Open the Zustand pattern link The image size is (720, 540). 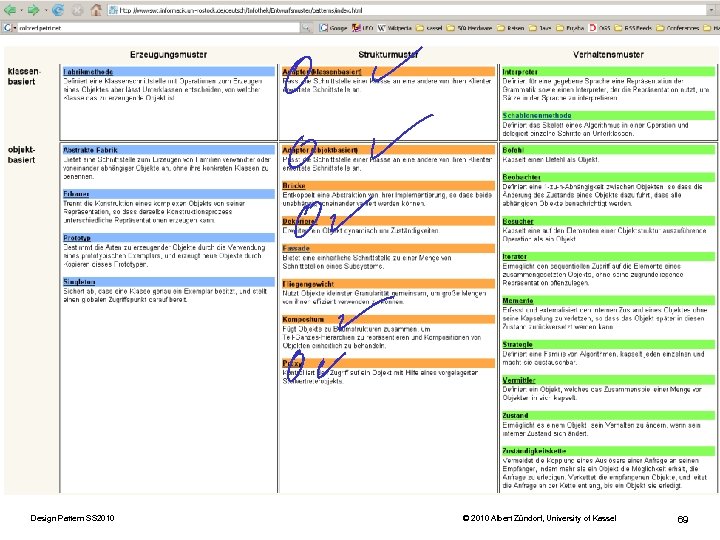point(515,416)
